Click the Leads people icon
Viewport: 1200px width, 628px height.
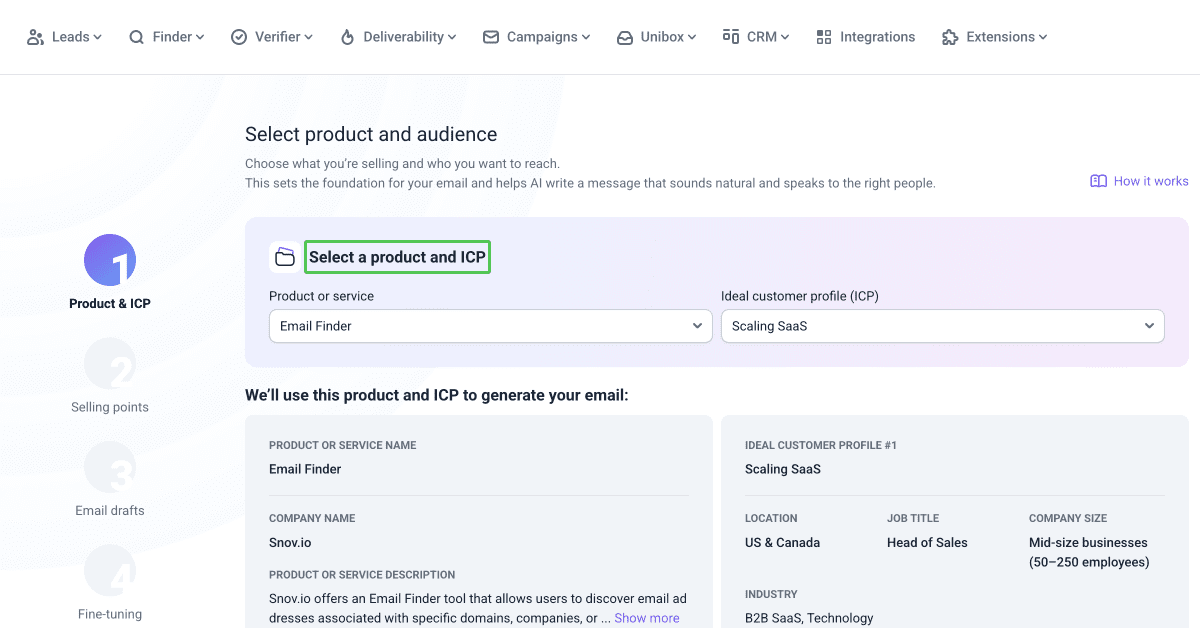[x=35, y=37]
